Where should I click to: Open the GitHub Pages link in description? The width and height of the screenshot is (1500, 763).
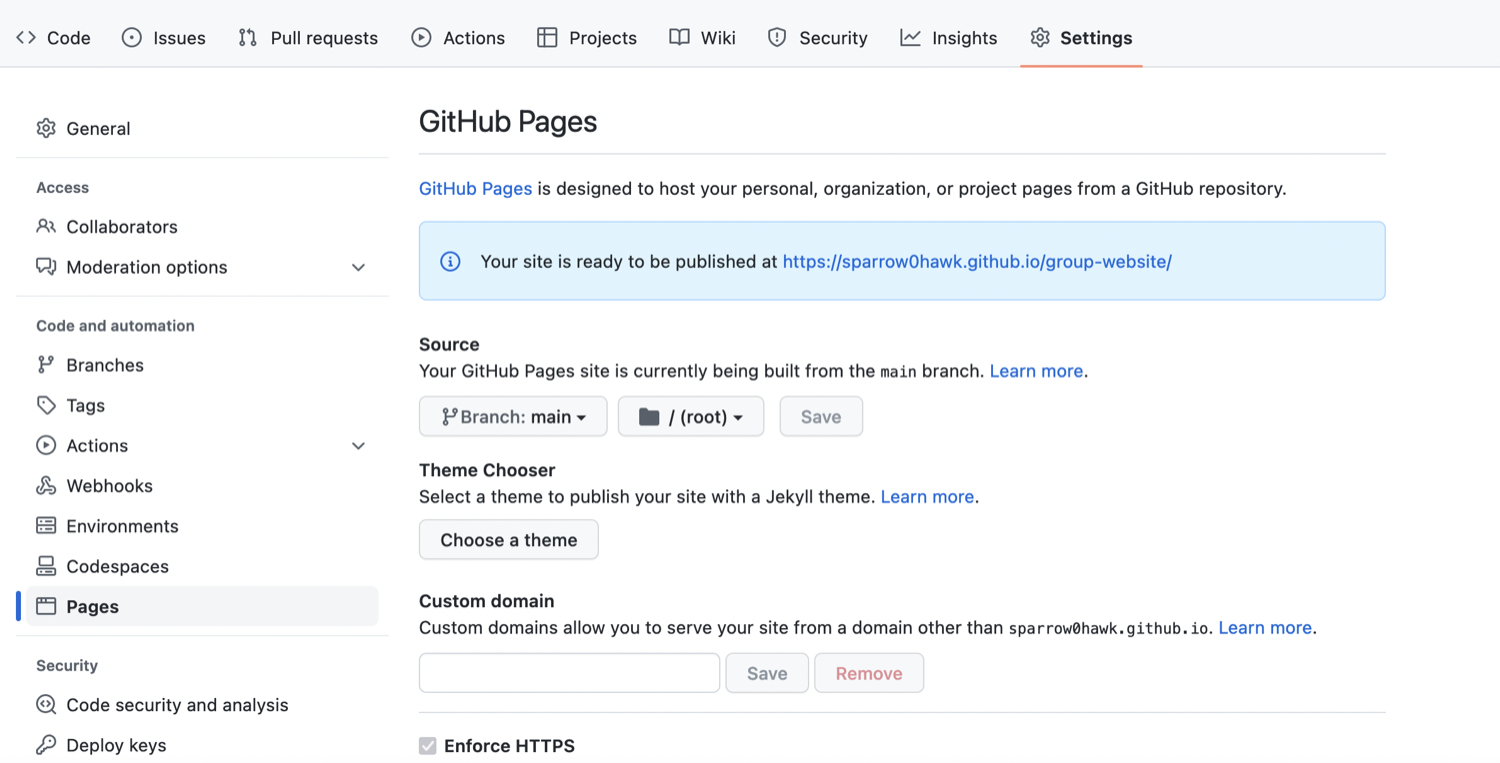click(x=476, y=188)
